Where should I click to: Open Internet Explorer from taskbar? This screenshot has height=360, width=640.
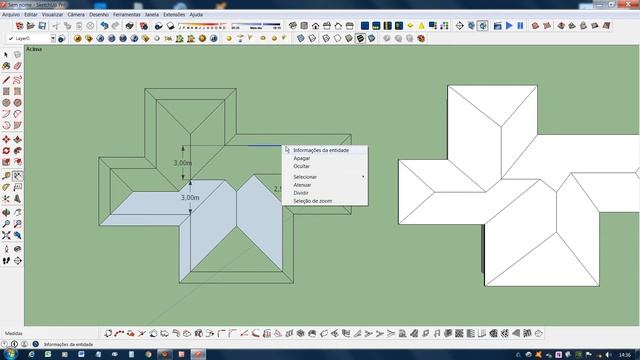[x=31, y=354]
